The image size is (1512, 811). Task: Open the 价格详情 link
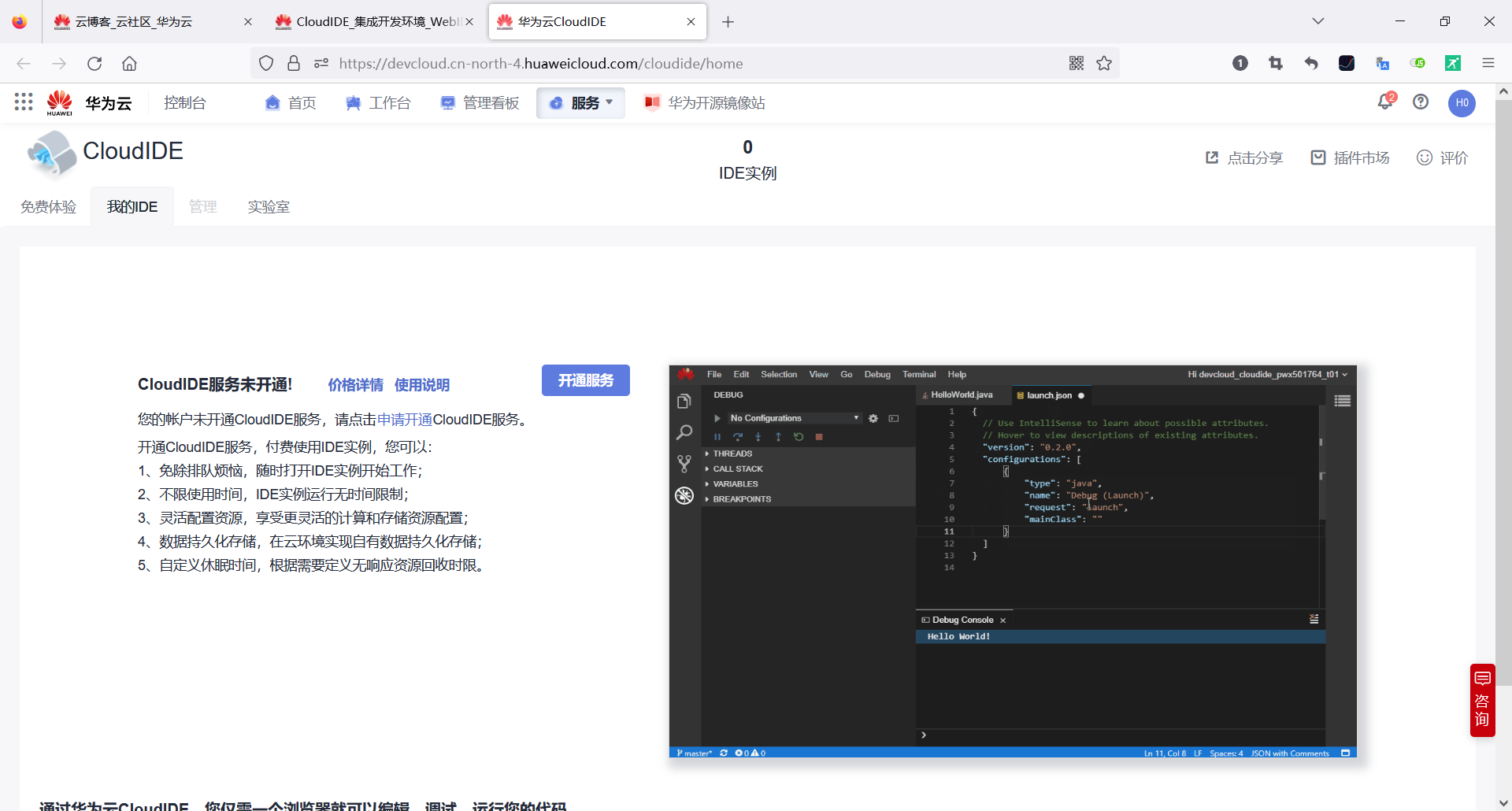click(355, 385)
